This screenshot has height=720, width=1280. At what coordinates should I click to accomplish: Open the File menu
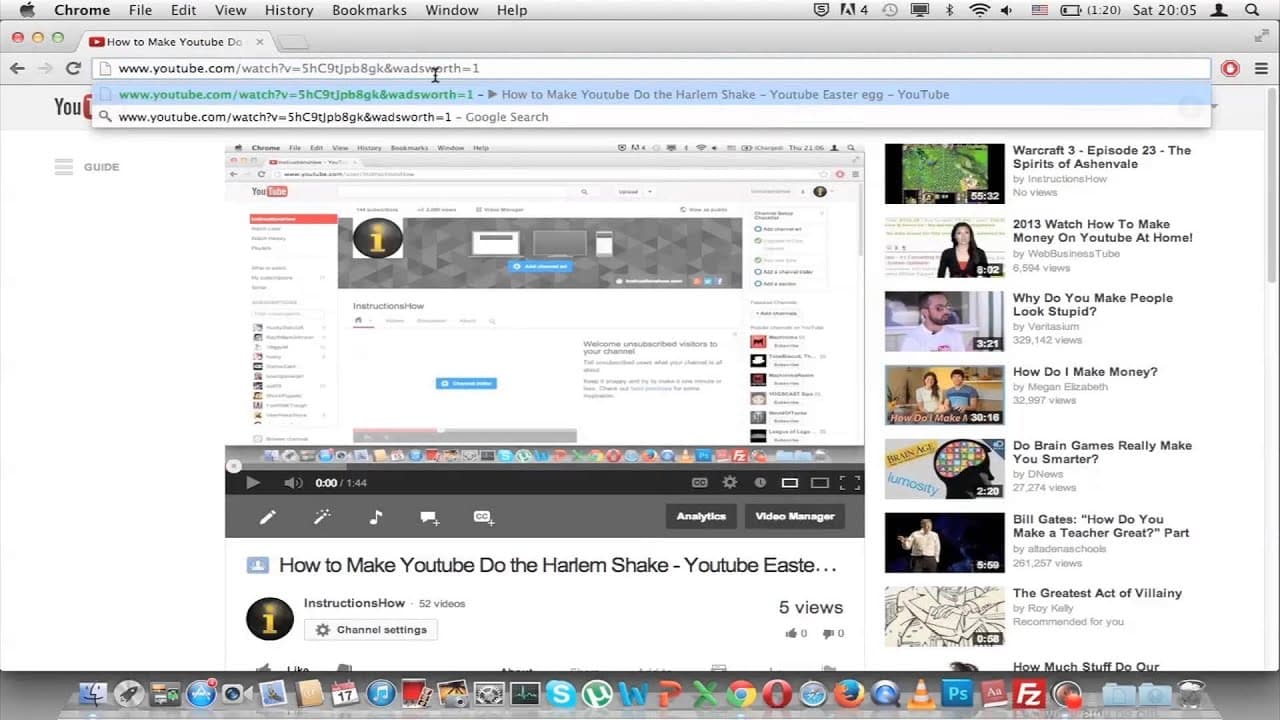click(x=140, y=10)
